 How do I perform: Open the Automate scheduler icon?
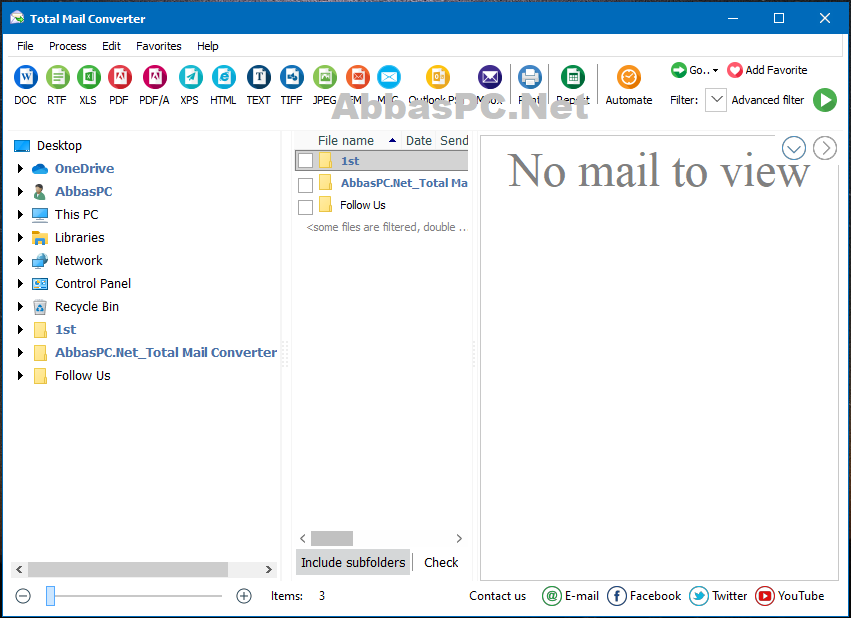(x=628, y=77)
